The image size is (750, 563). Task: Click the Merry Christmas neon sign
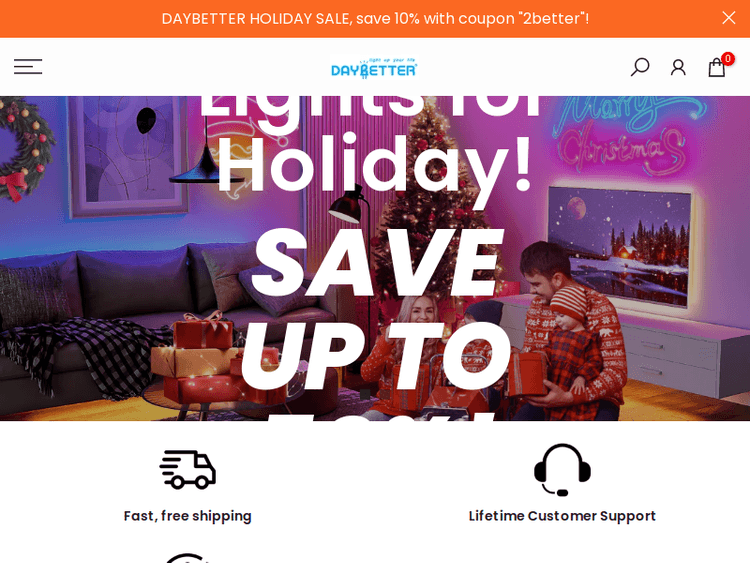point(624,134)
